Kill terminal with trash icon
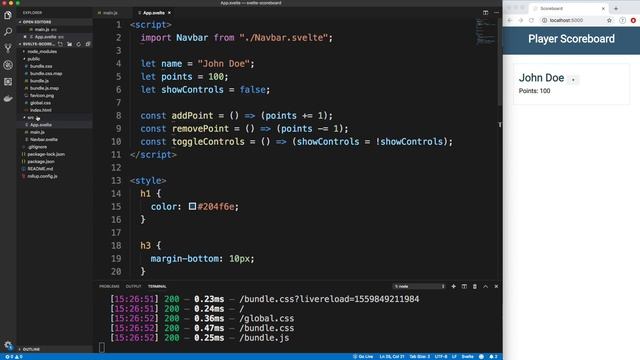Image resolution: width=640 pixels, height=360 pixels. (475, 287)
